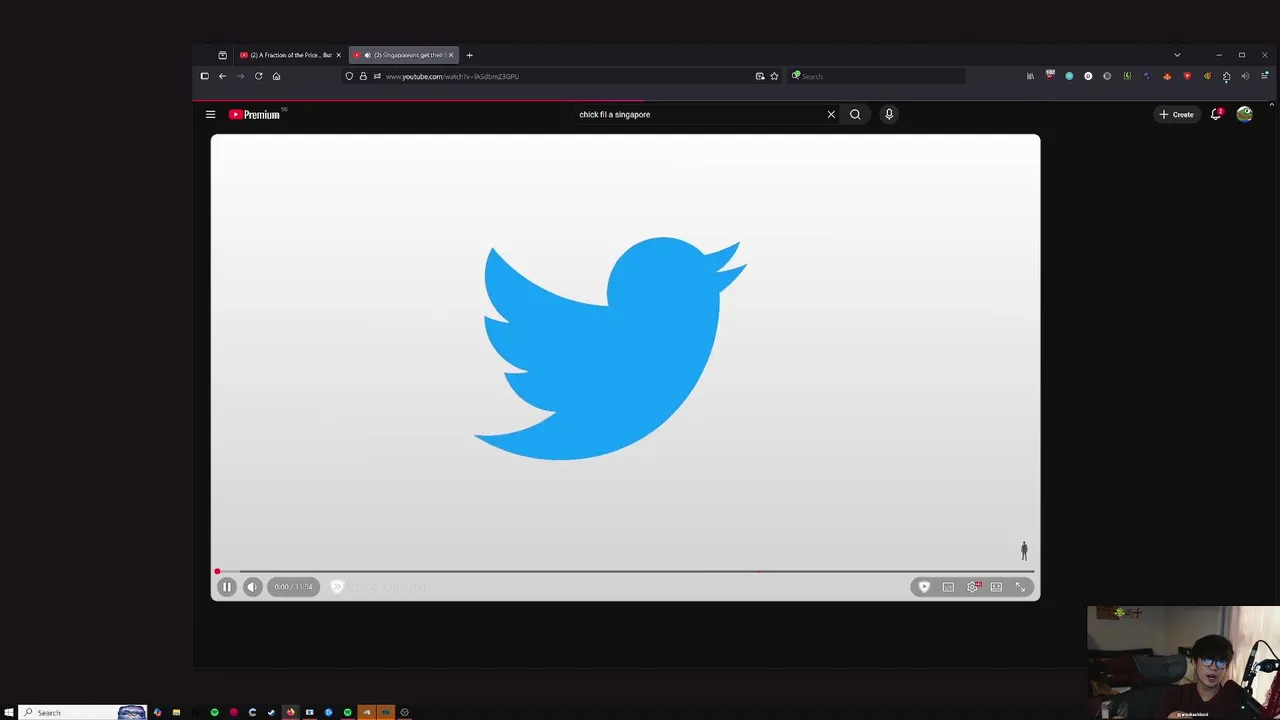View site info via the padlock

[x=363, y=76]
